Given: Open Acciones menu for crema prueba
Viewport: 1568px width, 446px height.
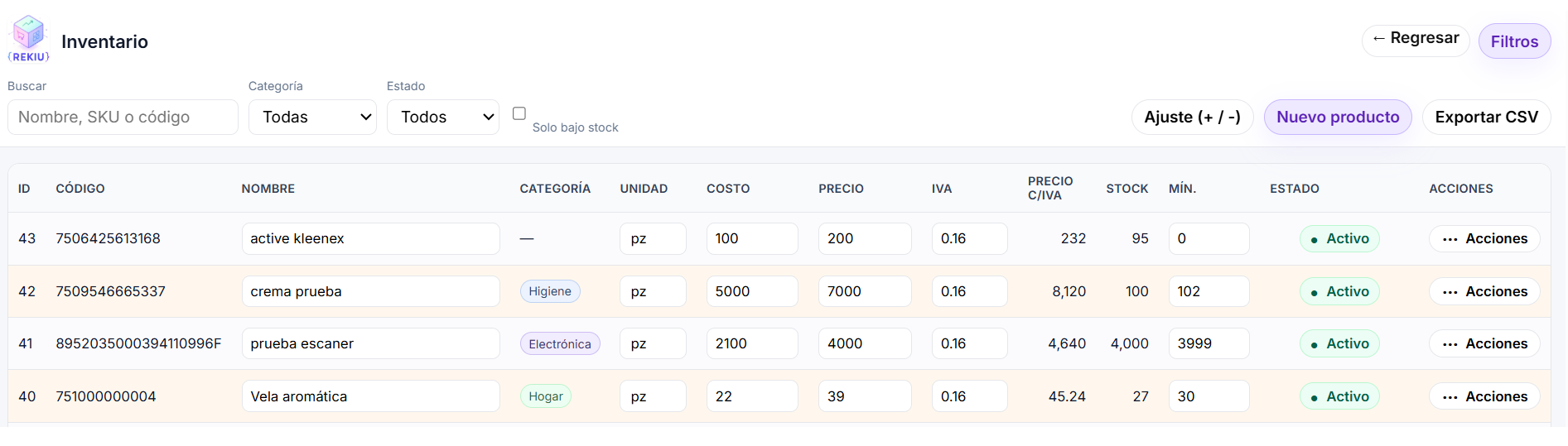Looking at the screenshot, I should coord(1484,291).
